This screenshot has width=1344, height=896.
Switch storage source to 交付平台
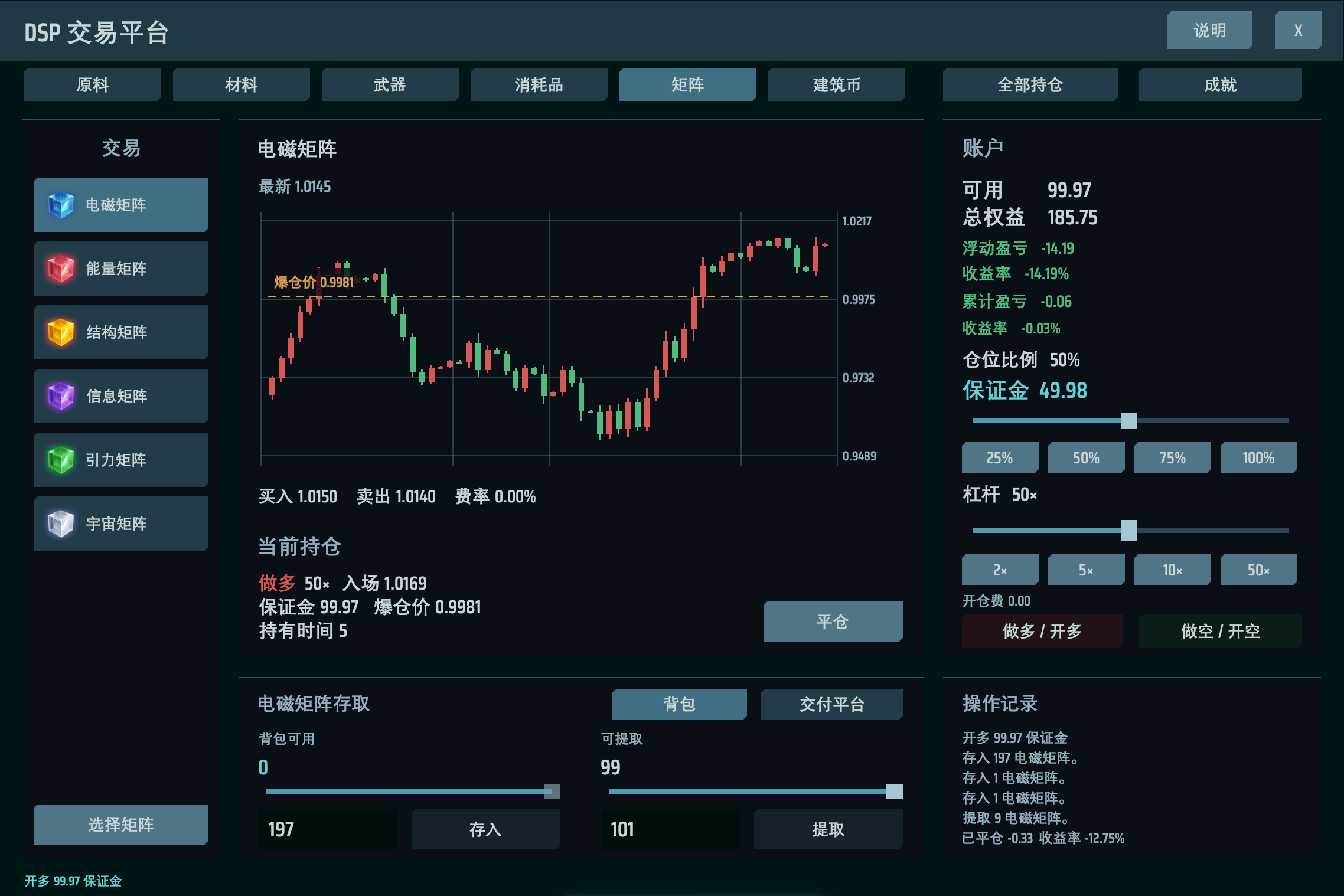(832, 704)
